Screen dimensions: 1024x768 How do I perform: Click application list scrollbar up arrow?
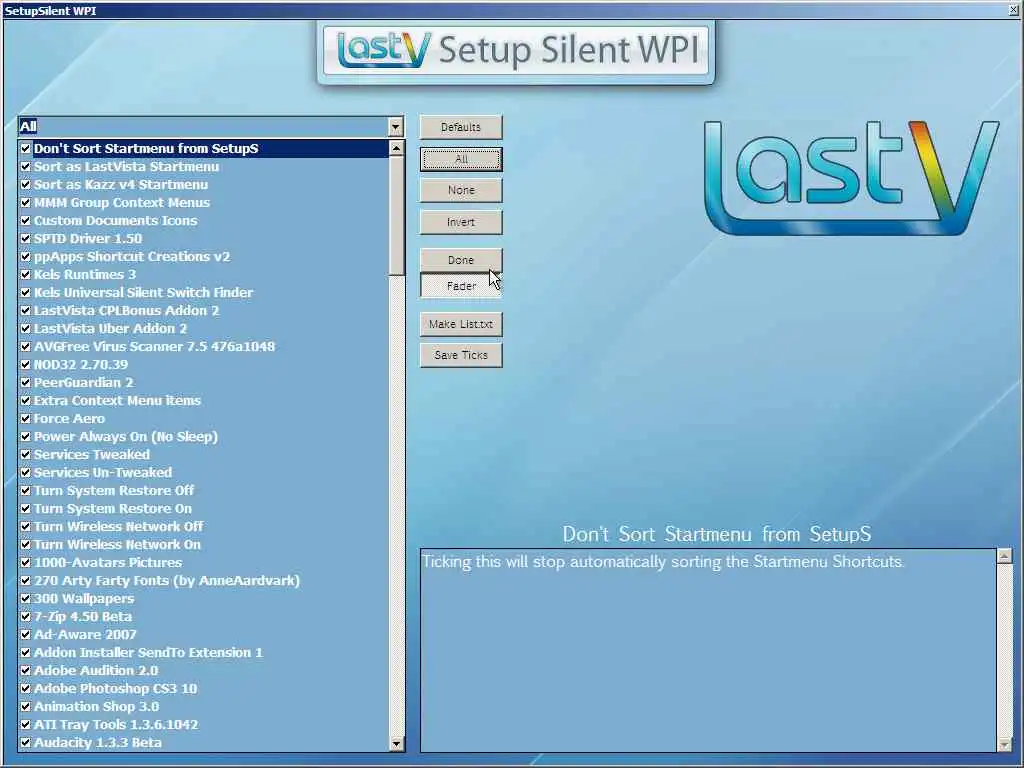point(396,149)
